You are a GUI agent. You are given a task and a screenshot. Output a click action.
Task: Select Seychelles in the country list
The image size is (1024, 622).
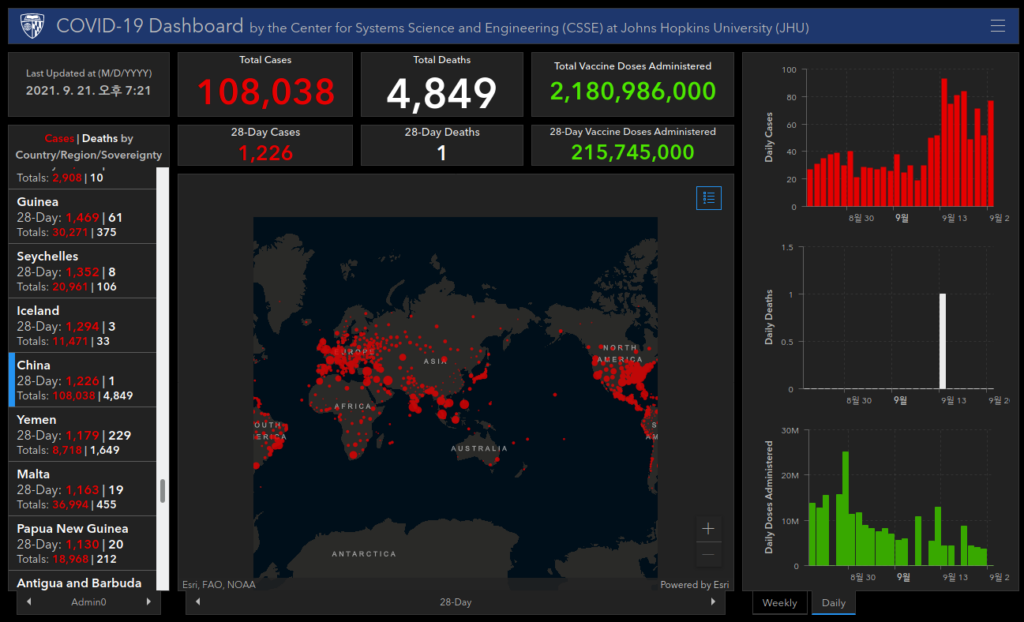(82, 271)
